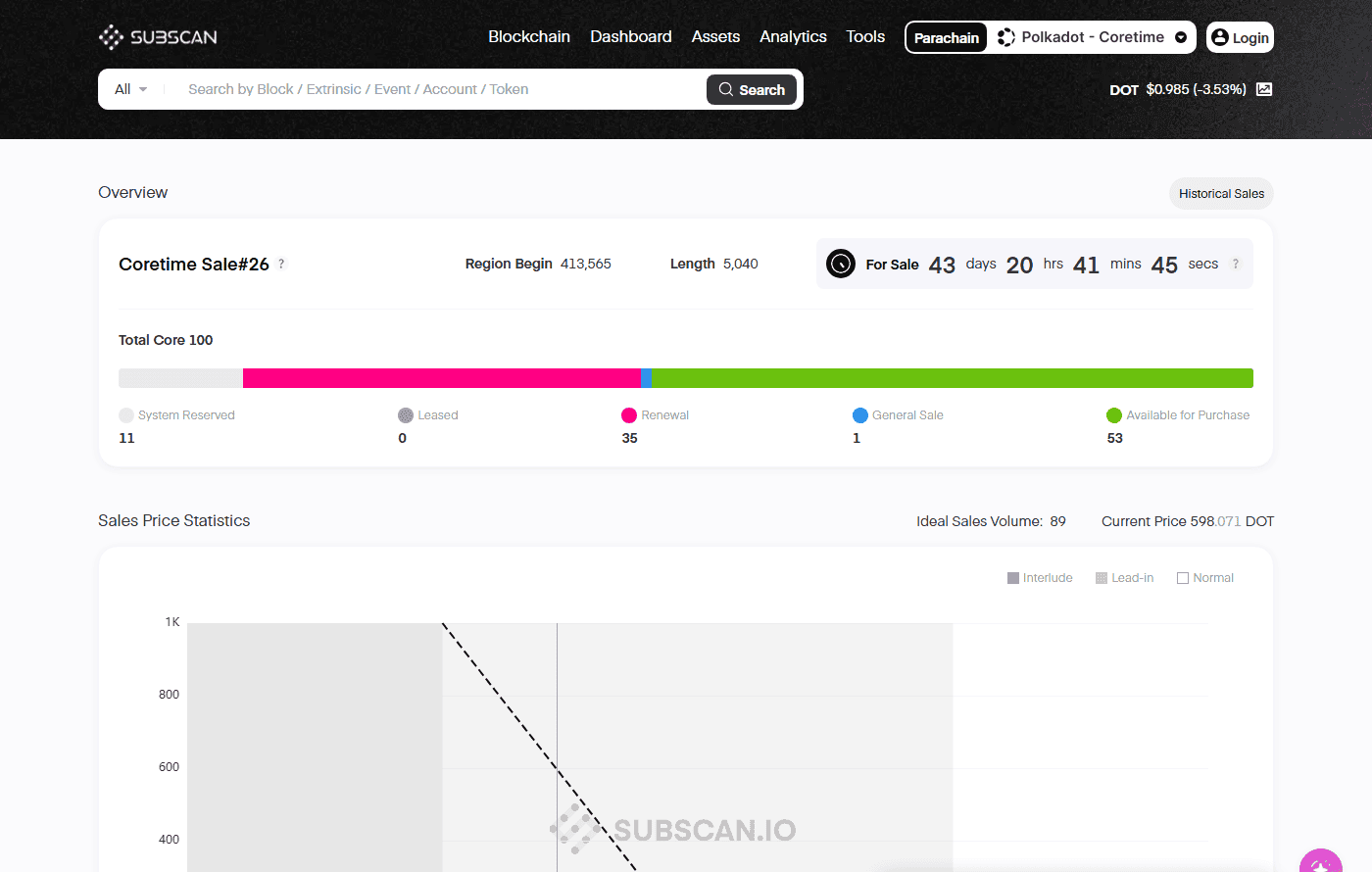Click Current Price 598.071 DOT text
Image resolution: width=1372 pixels, height=872 pixels.
point(1188,521)
